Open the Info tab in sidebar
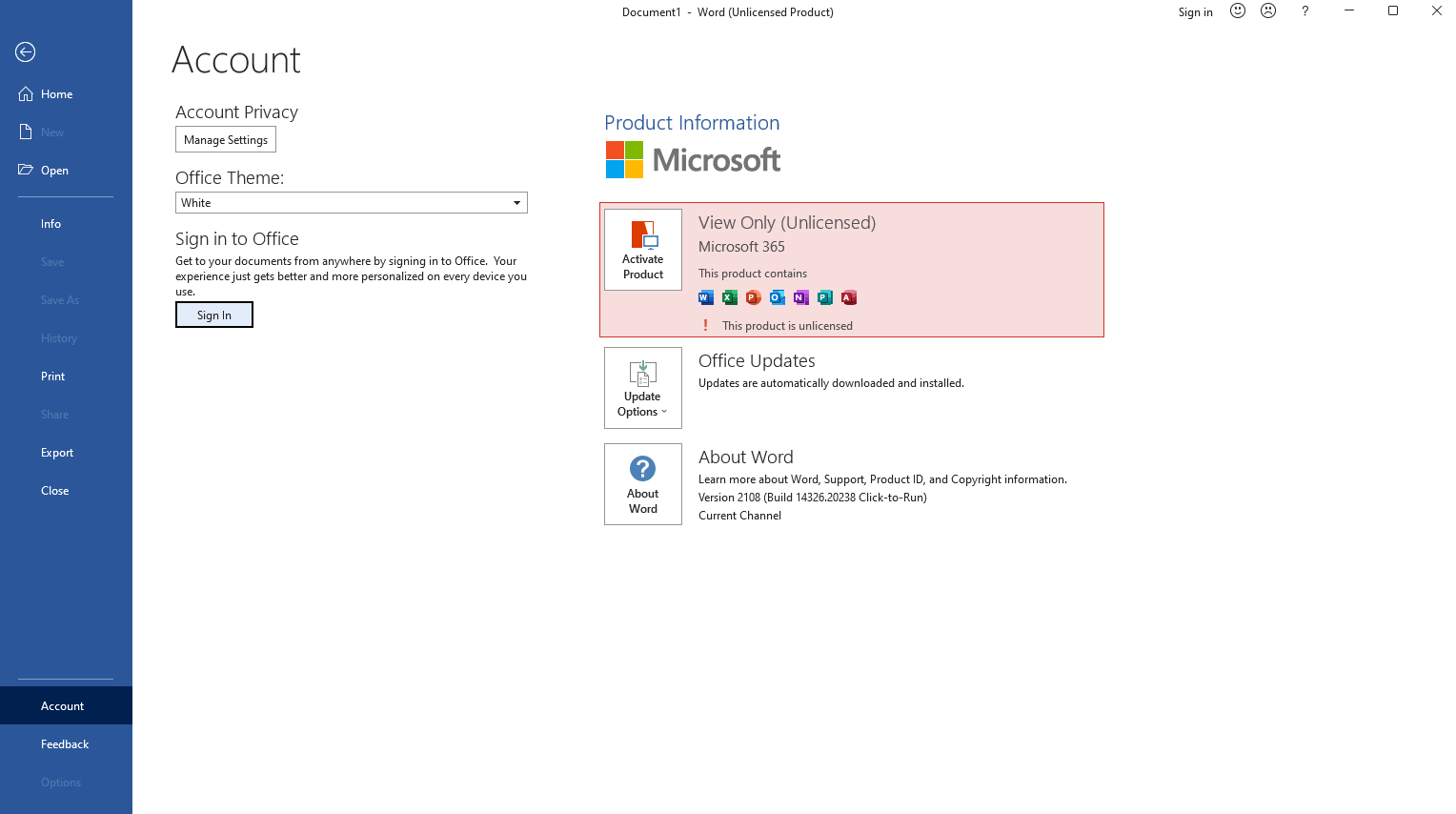 (x=66, y=224)
